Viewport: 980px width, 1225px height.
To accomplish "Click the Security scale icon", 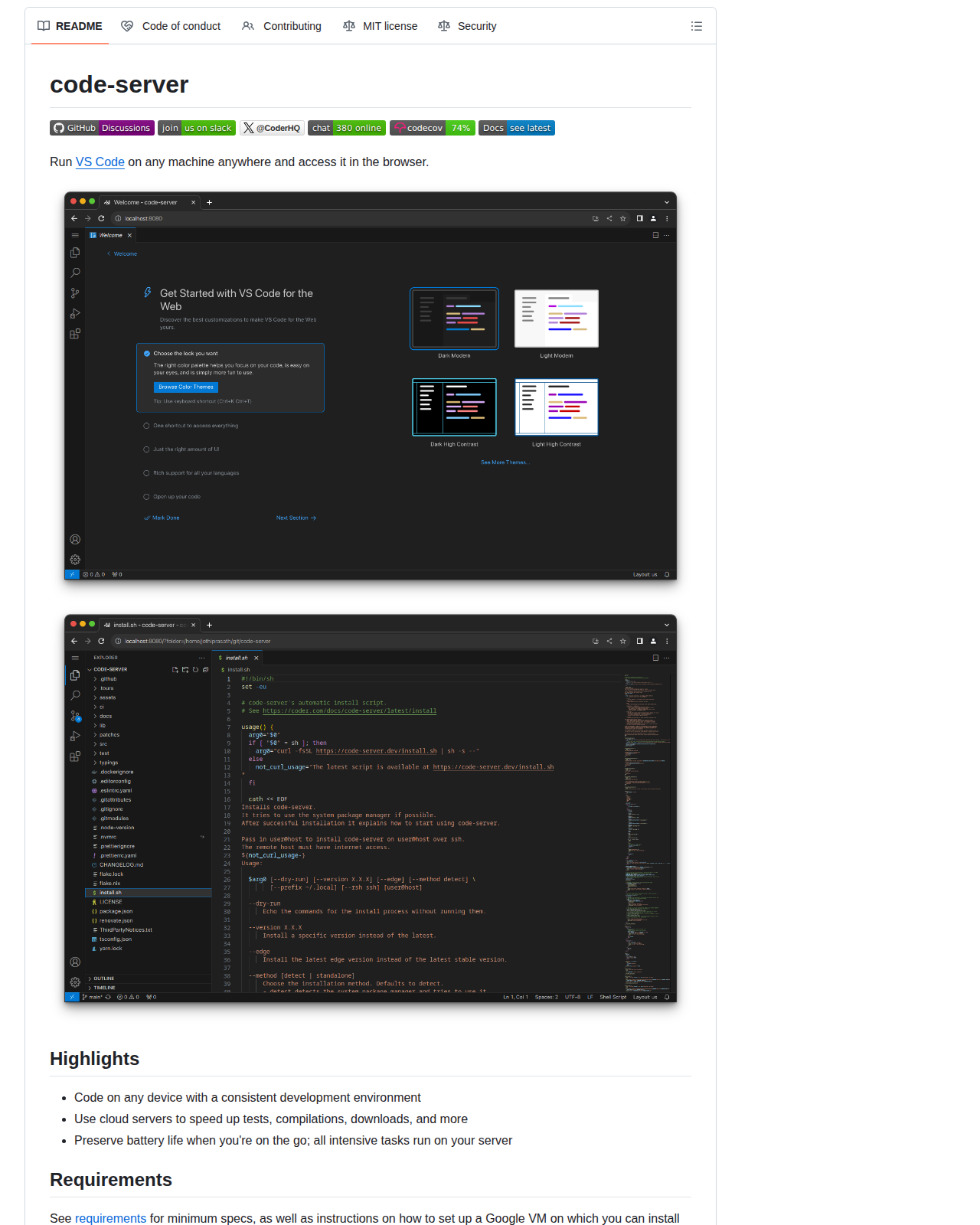I will click(444, 26).
